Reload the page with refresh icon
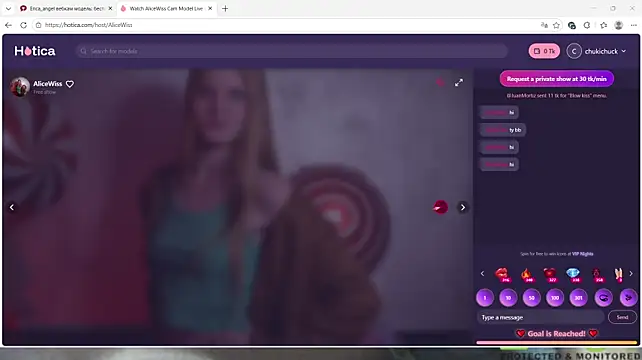Viewport: 642px width, 360px height. tap(23, 25)
